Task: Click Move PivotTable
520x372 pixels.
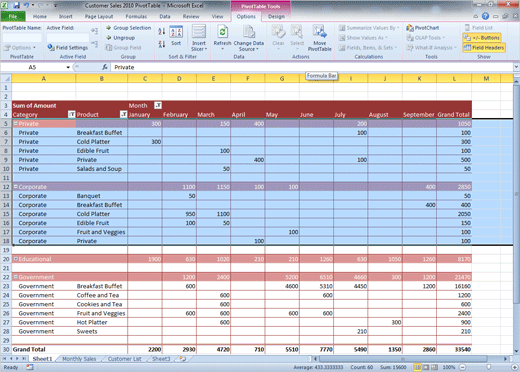Action: pos(319,38)
